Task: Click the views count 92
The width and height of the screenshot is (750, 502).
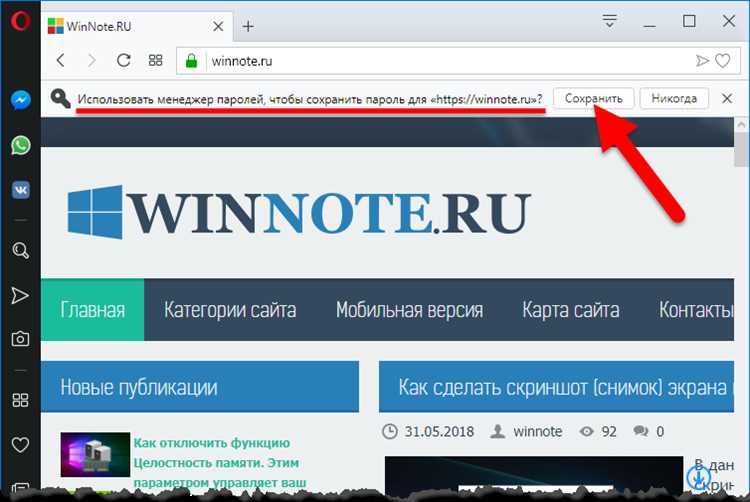Action: click(608, 431)
